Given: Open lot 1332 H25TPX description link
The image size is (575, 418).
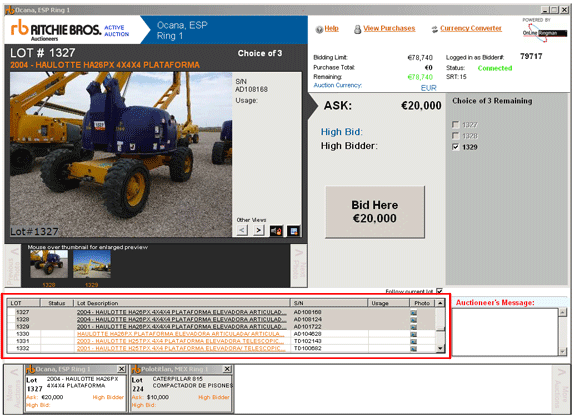Looking at the screenshot, I should click(180, 348).
